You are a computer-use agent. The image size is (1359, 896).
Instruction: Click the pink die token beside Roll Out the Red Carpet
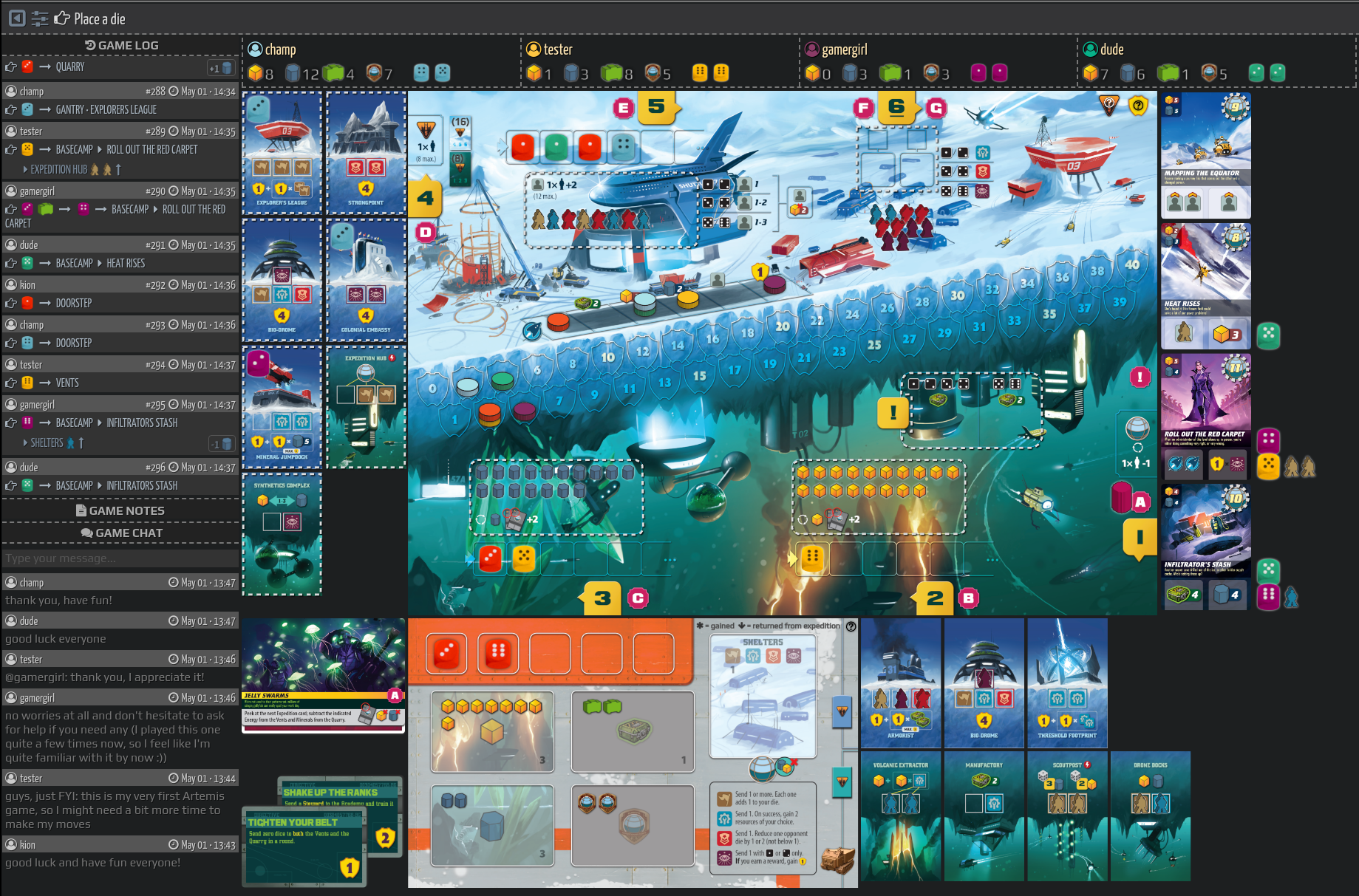(1268, 440)
